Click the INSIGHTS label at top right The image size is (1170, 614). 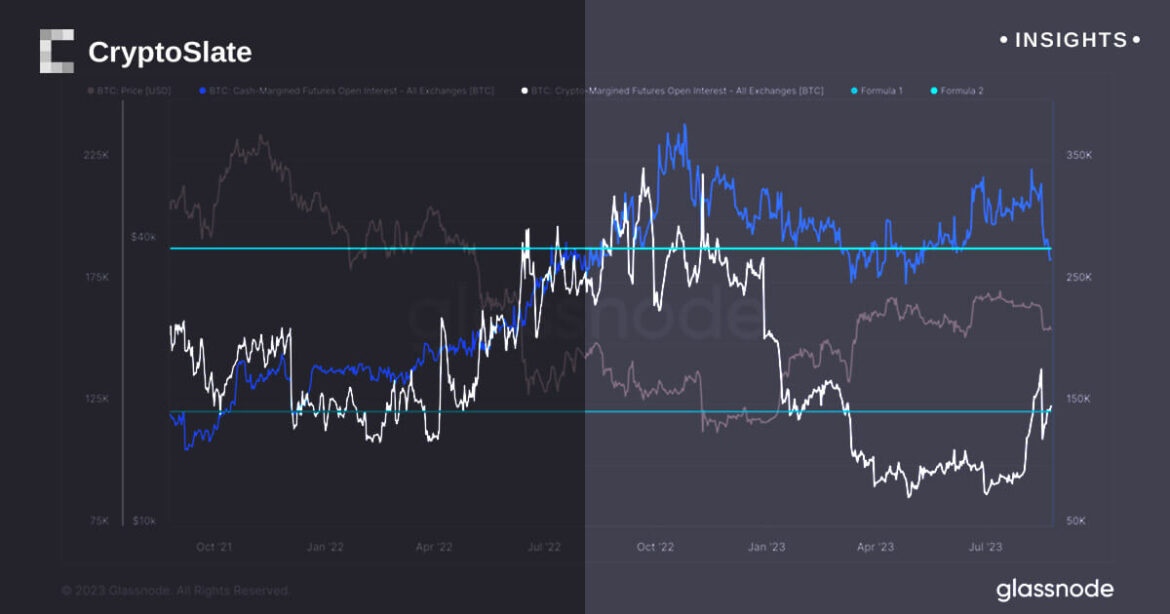tap(1071, 41)
